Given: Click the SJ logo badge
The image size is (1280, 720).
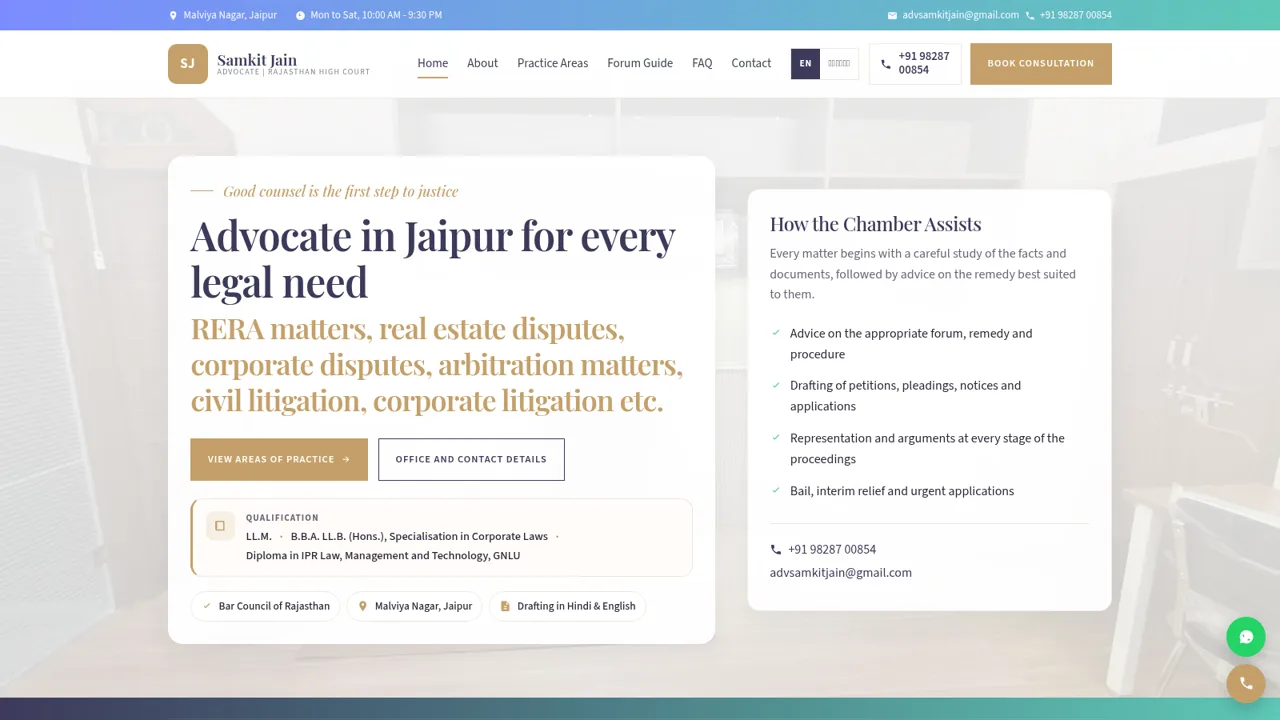Looking at the screenshot, I should click(188, 64).
